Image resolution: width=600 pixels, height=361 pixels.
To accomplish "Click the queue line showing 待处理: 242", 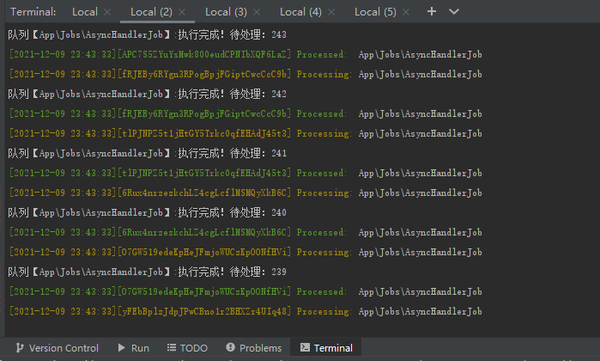I will point(147,94).
